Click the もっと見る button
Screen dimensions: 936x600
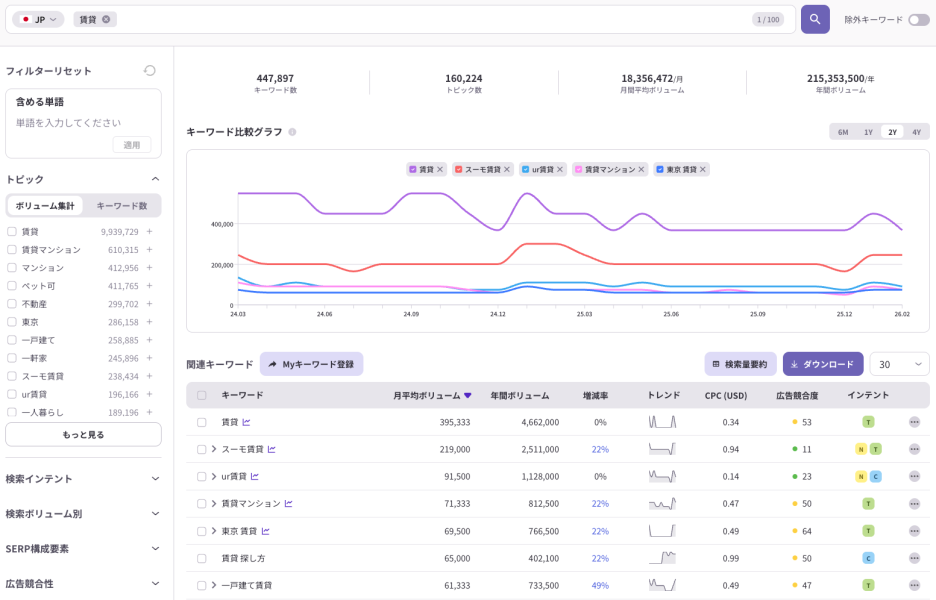(83, 434)
